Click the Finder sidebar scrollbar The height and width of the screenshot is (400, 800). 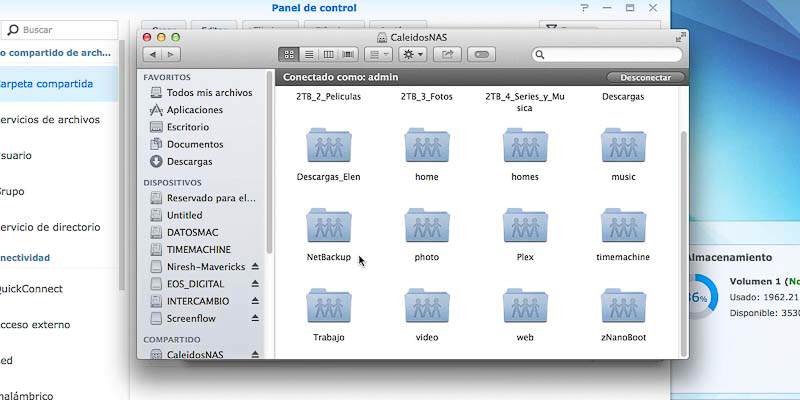pos(269,163)
